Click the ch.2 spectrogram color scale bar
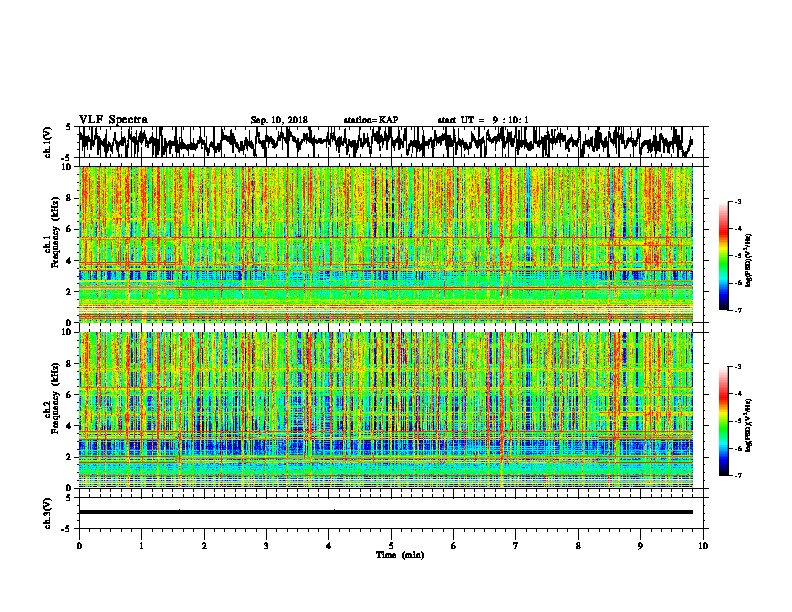Screen dimensions: 792x612 coord(723,421)
